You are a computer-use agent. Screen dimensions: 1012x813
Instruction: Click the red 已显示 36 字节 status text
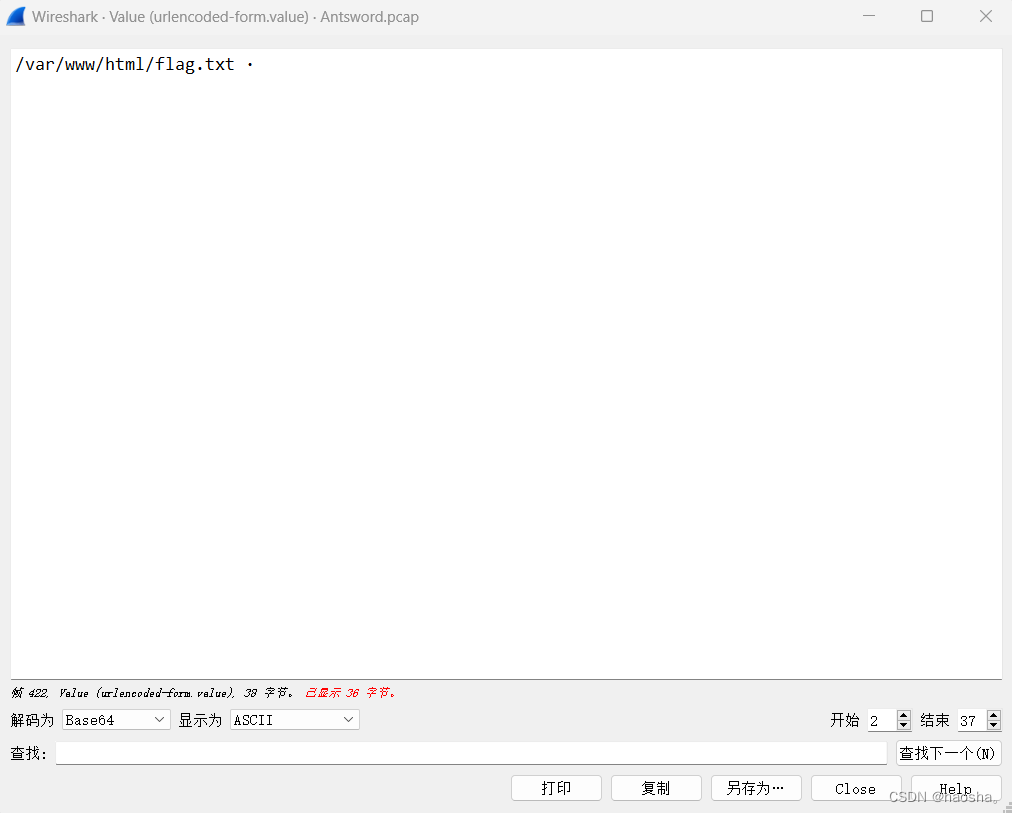point(350,693)
